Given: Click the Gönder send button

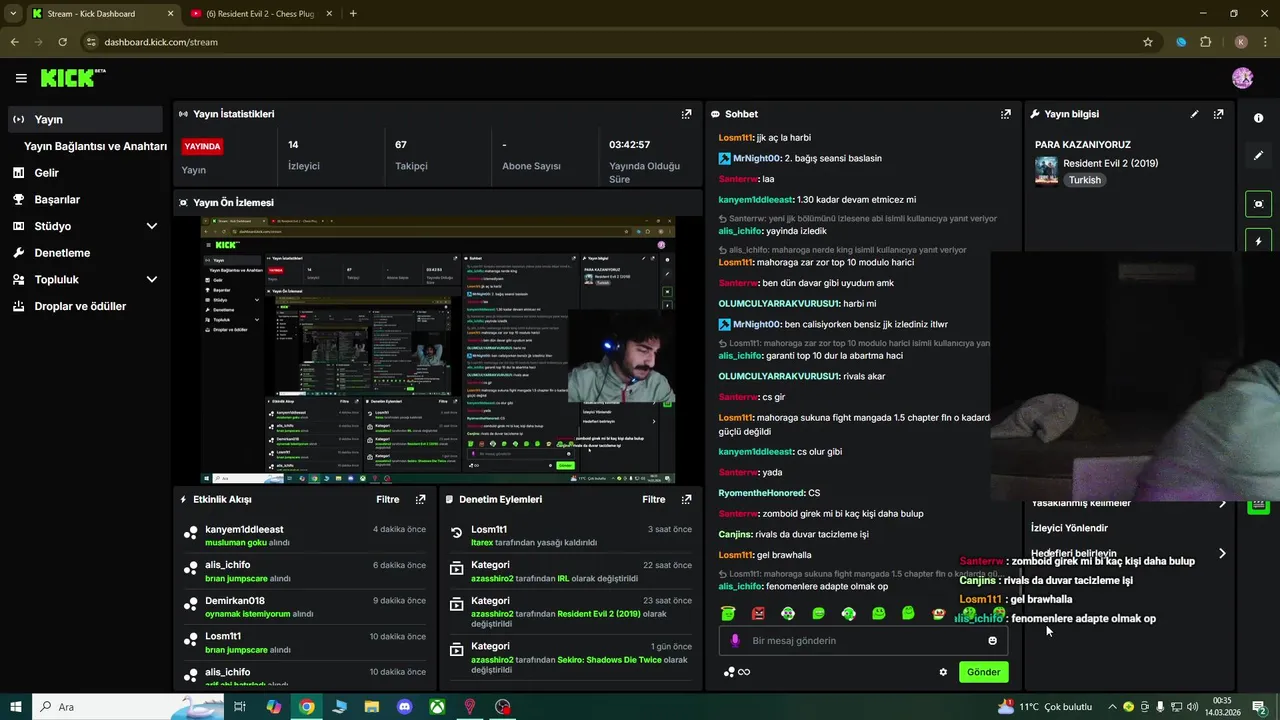Looking at the screenshot, I should pos(983,672).
